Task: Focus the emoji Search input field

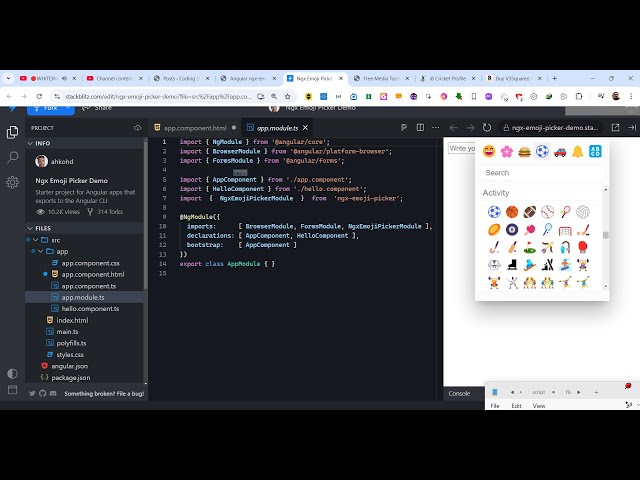Action: (x=541, y=172)
